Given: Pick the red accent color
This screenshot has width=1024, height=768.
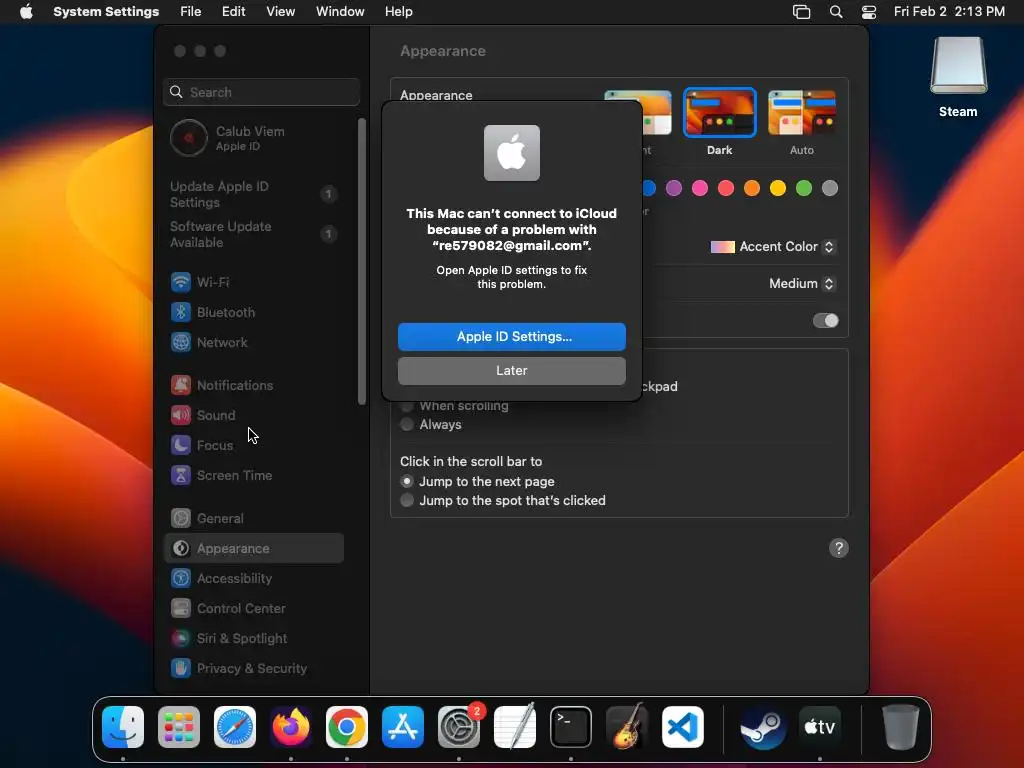Looking at the screenshot, I should pyautogui.click(x=726, y=188).
